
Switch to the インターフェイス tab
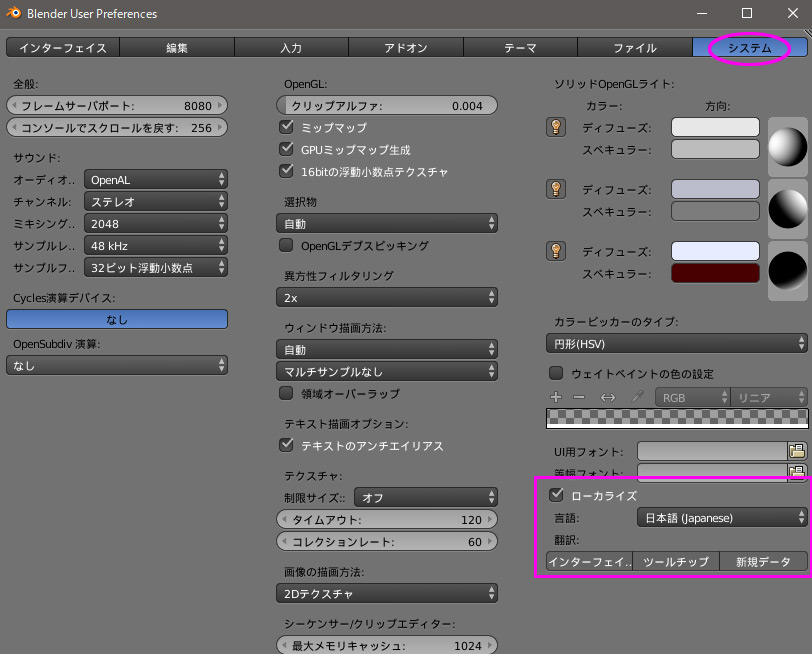(63, 48)
